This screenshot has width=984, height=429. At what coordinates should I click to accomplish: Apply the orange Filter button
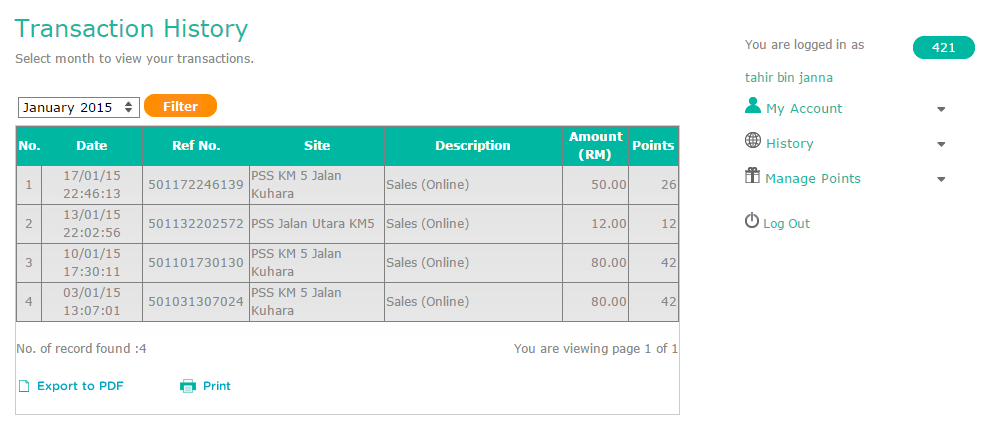tap(180, 106)
